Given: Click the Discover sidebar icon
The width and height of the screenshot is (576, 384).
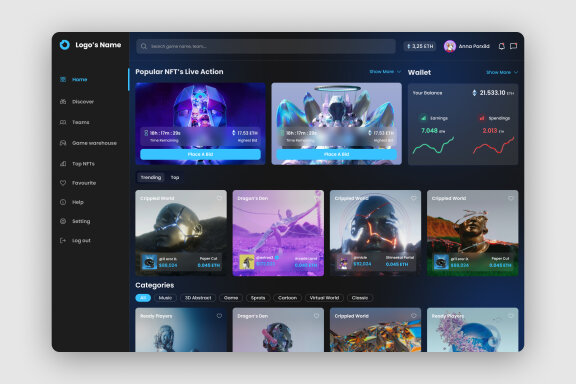Looking at the screenshot, I should [x=63, y=102].
